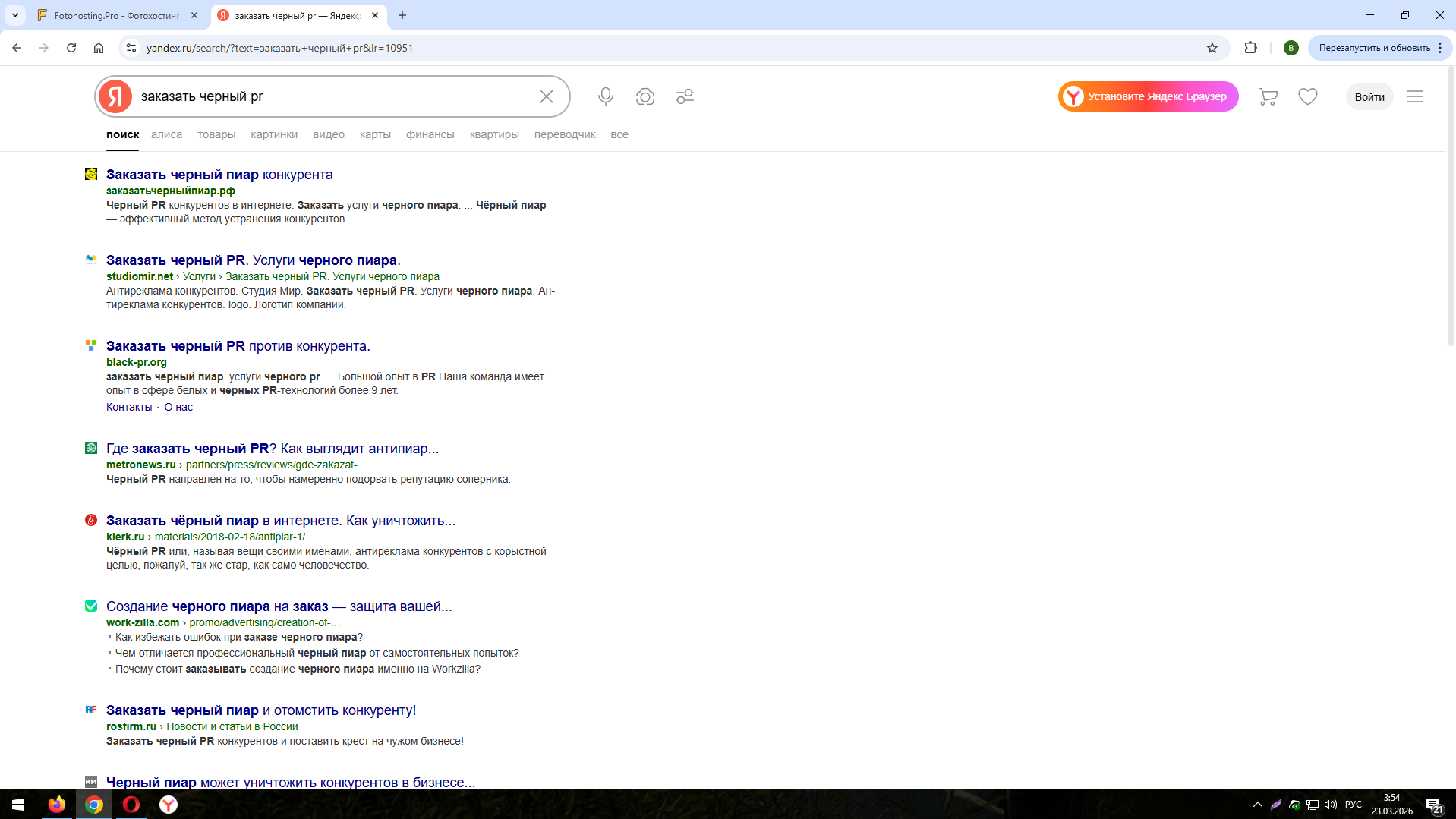The image size is (1456, 819).
Task: Click the green 'black-pr.org' URL
Action: 137,363
